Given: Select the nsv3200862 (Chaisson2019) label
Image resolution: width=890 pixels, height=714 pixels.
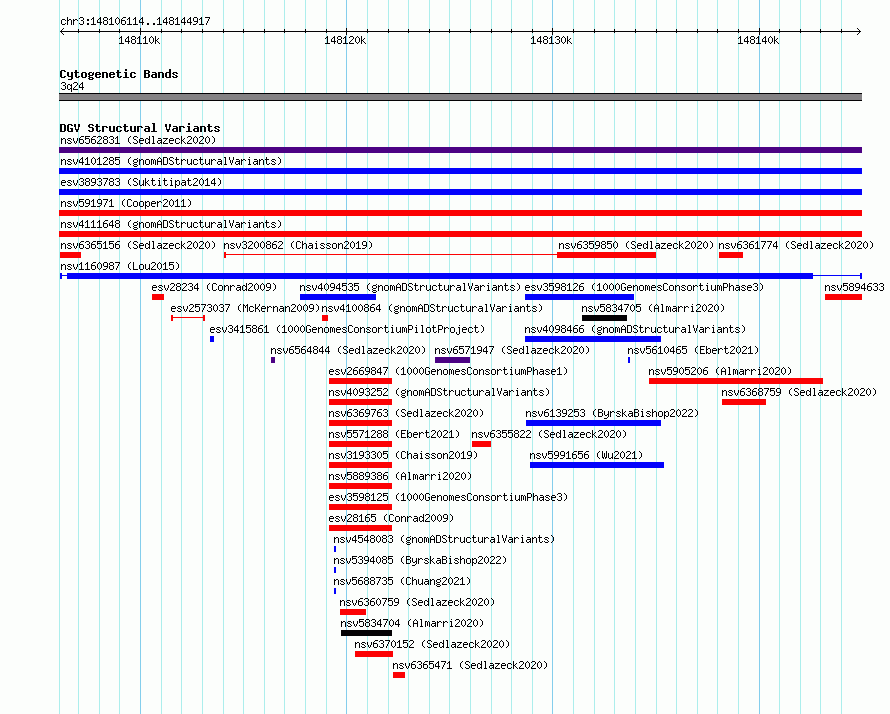Looking at the screenshot, I should 298,245.
